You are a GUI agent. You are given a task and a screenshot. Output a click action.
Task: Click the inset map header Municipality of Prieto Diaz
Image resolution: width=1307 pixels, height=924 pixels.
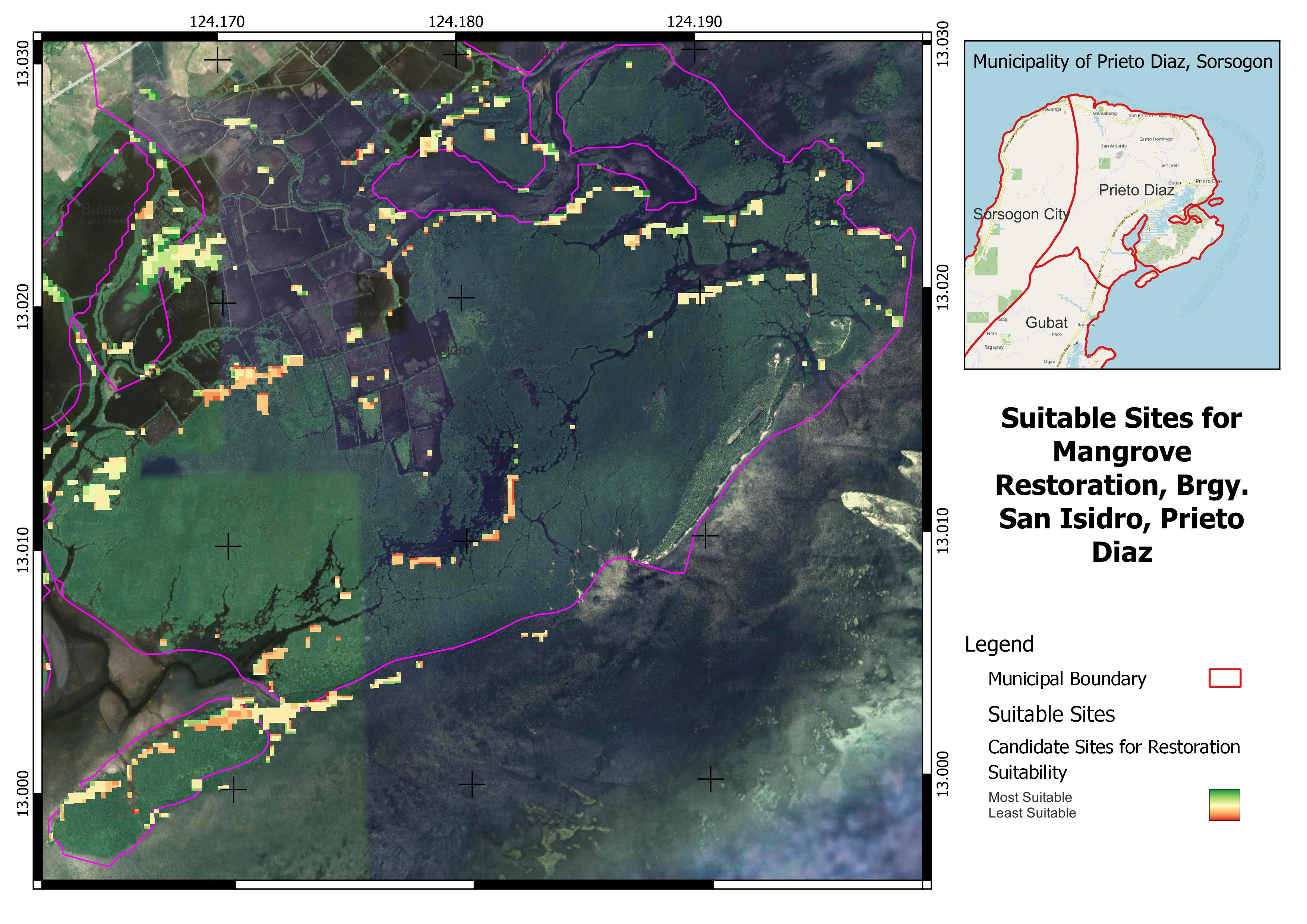(x=1122, y=61)
